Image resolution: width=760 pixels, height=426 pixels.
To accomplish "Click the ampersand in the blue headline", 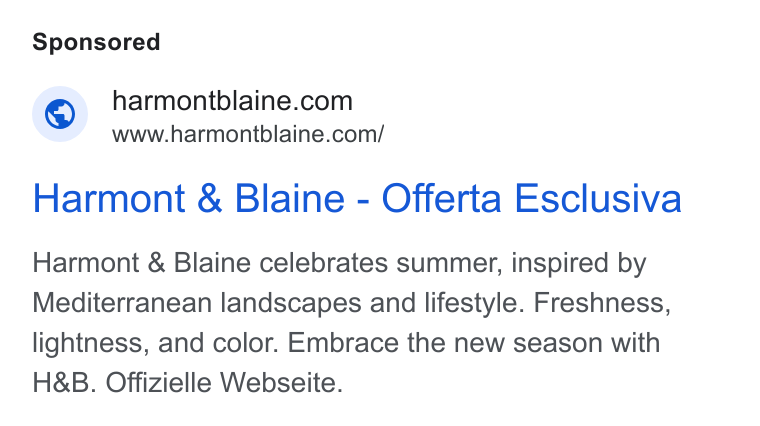I will click(x=210, y=199).
